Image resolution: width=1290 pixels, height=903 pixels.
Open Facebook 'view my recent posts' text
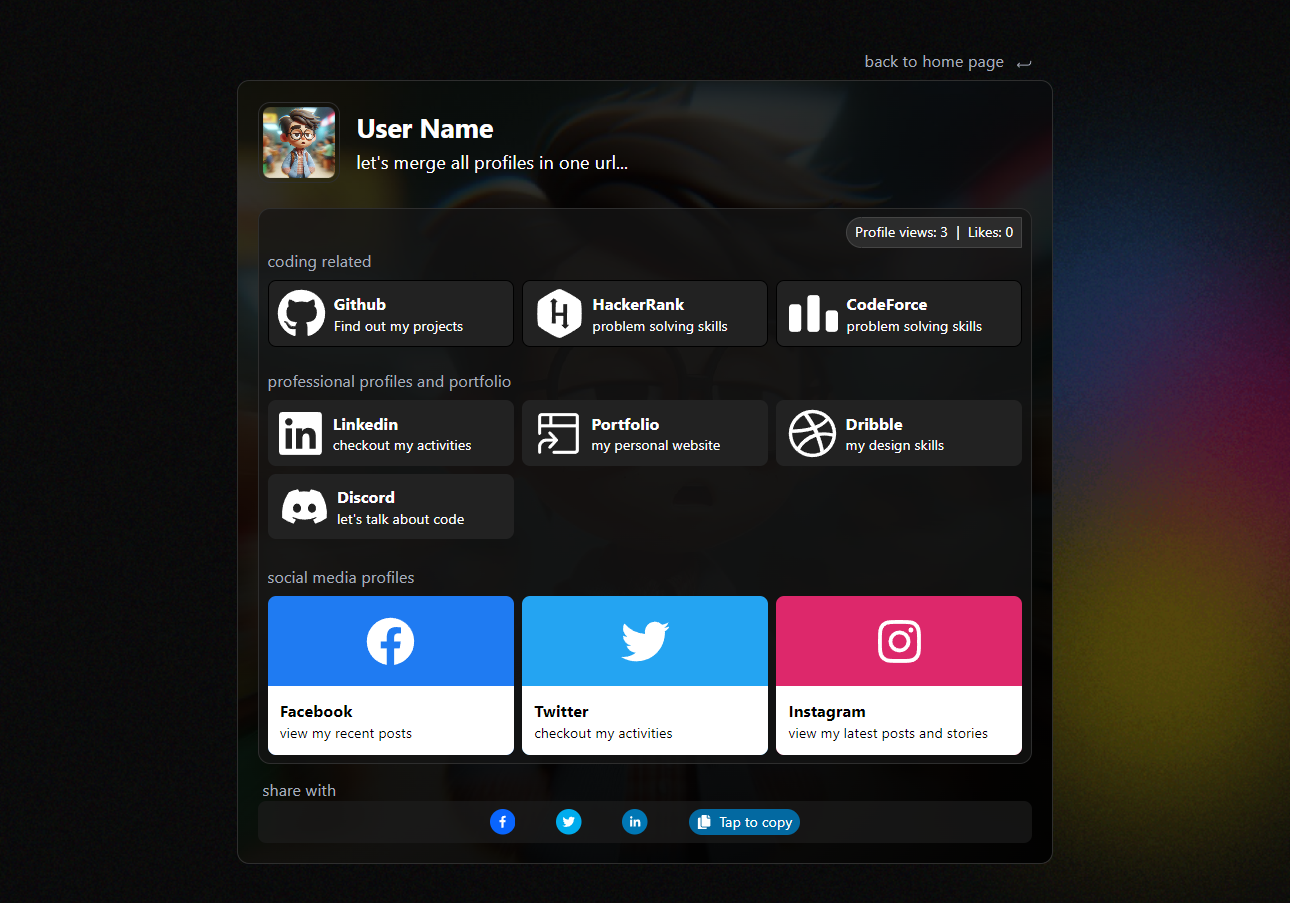tap(346, 733)
